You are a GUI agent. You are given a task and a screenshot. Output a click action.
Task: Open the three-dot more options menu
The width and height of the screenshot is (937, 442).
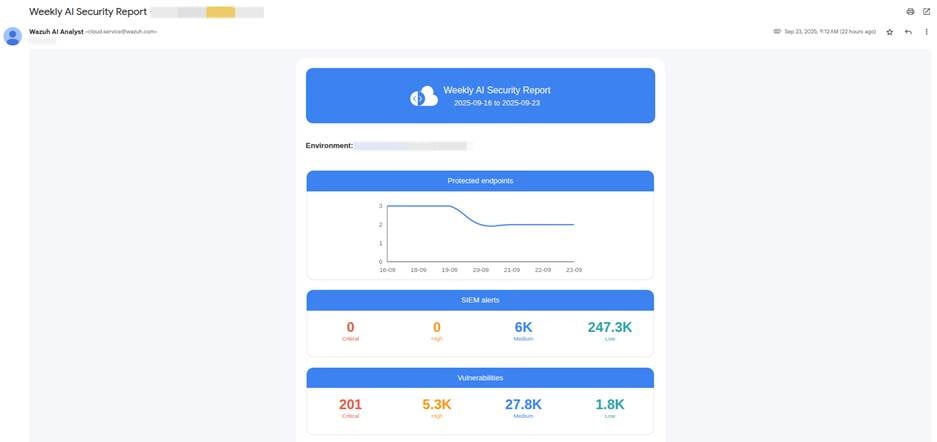(926, 32)
